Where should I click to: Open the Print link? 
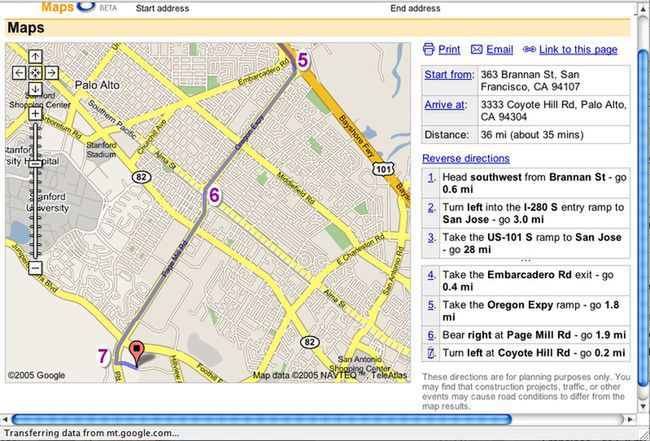pos(449,50)
